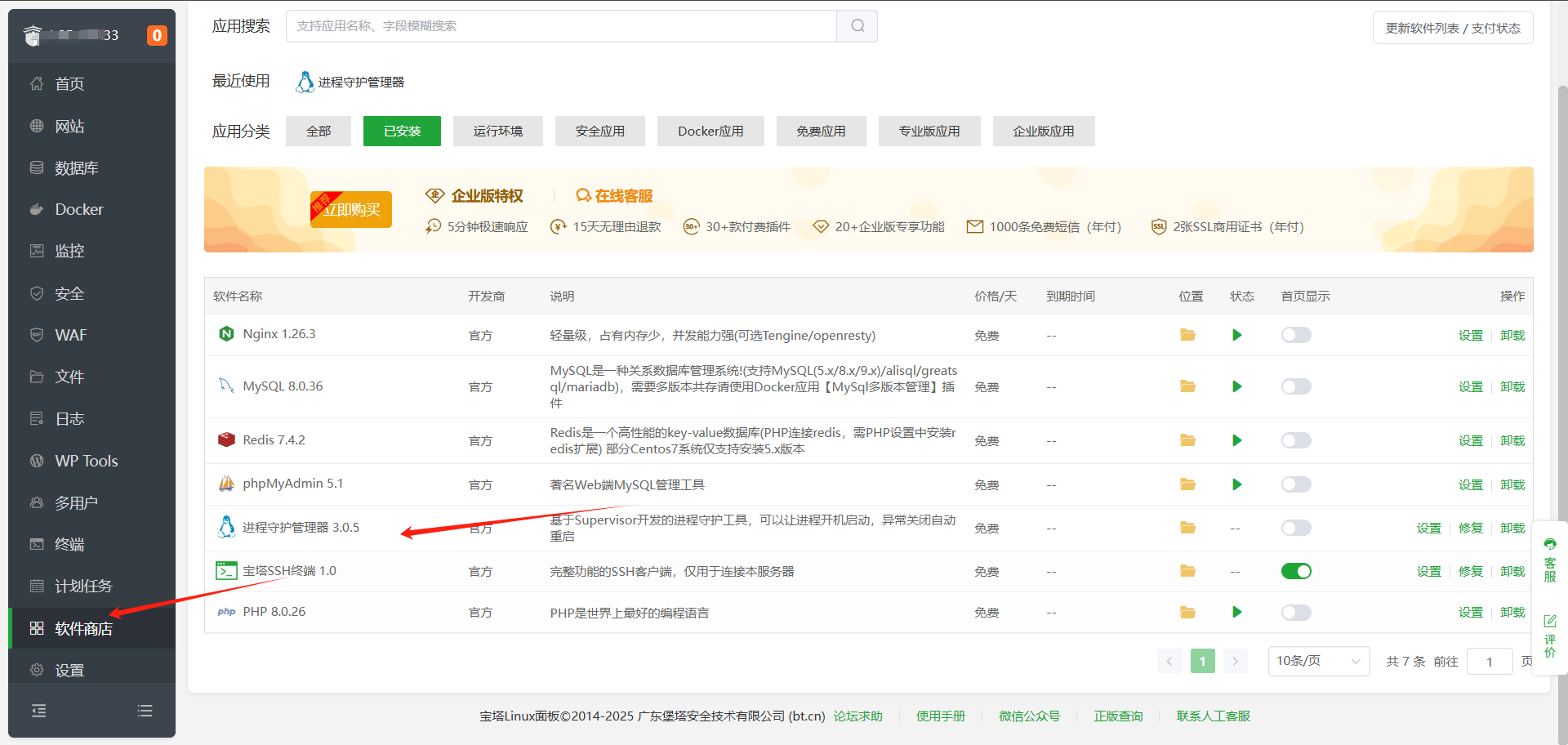Open Nginx install location folder icon
The width and height of the screenshot is (1568, 745).
click(1187, 335)
